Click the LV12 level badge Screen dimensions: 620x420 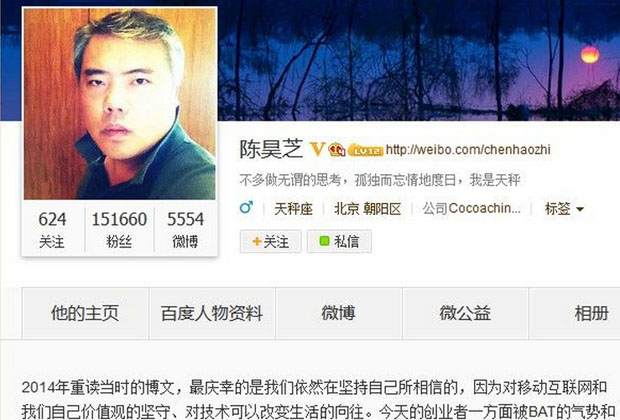(x=365, y=150)
